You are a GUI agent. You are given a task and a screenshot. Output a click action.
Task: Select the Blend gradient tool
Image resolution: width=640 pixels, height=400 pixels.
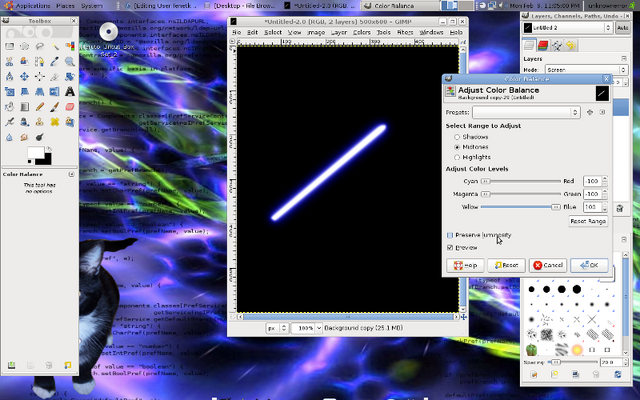(24, 107)
